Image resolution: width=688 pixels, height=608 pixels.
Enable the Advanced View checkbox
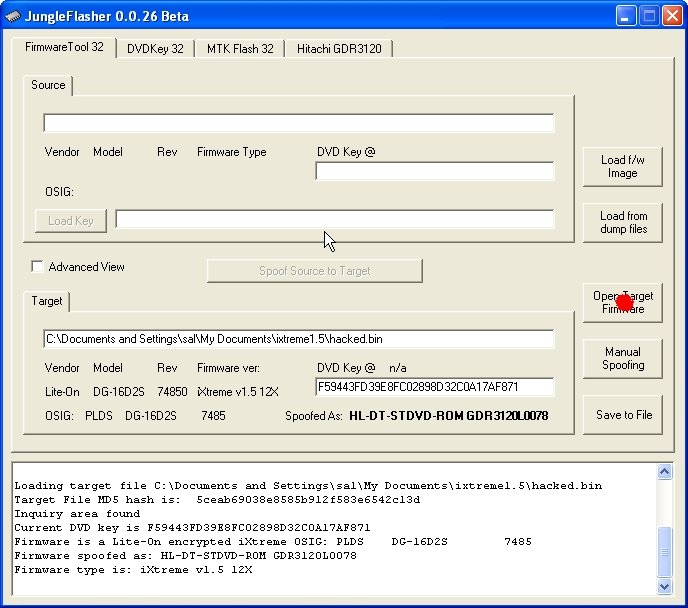pos(37,266)
